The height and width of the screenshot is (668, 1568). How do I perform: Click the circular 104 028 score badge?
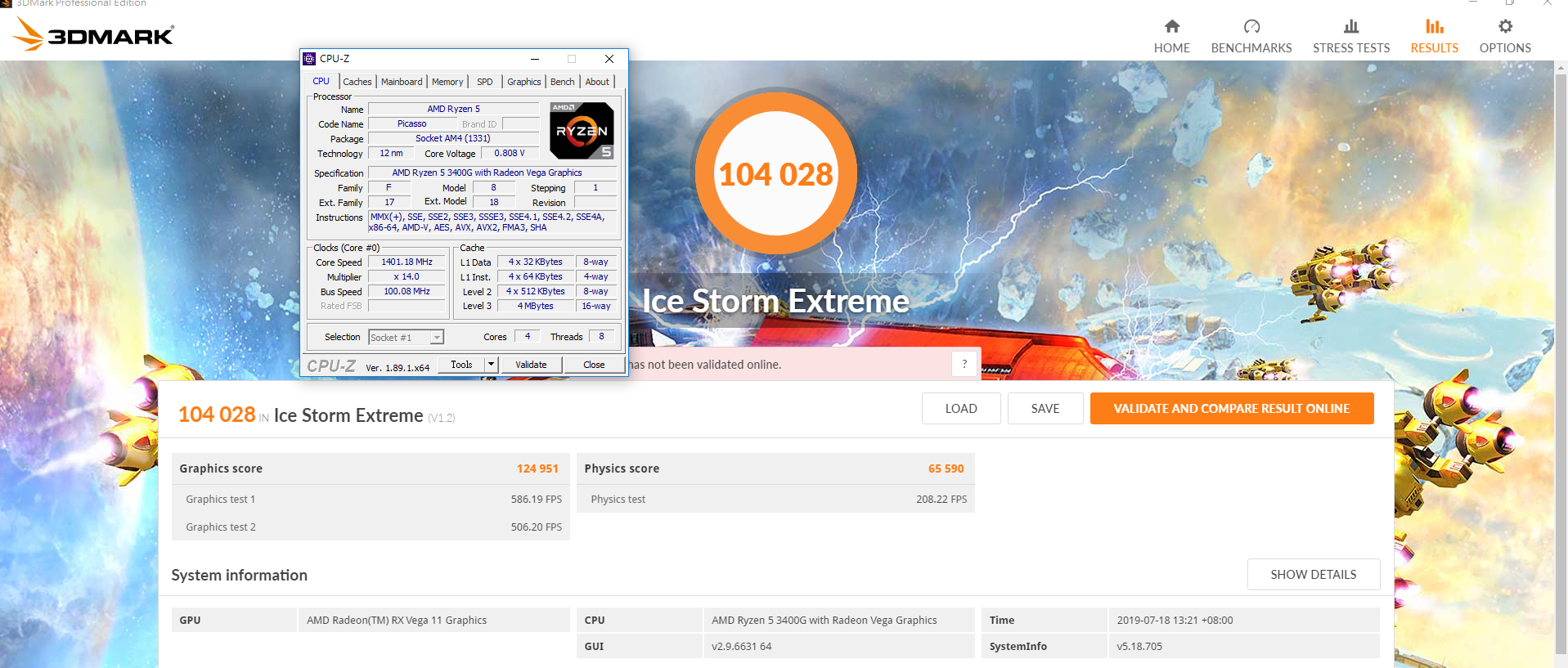775,173
